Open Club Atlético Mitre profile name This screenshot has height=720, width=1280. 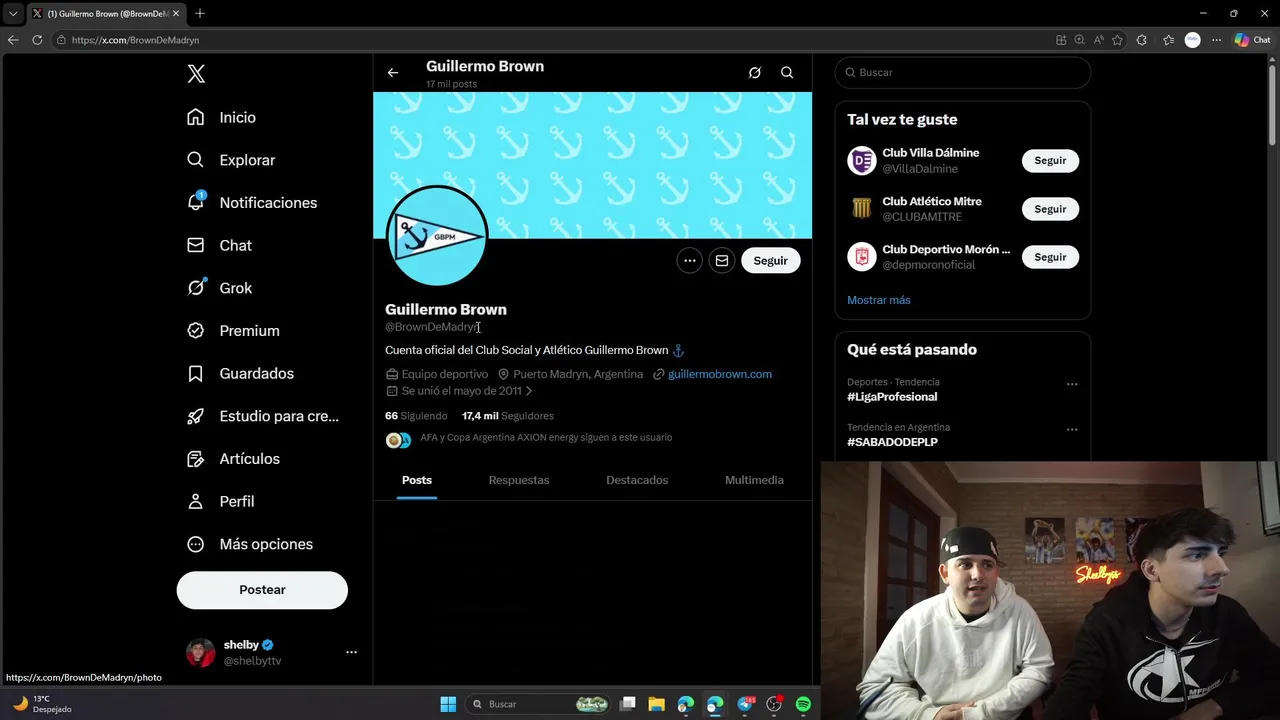click(932, 201)
